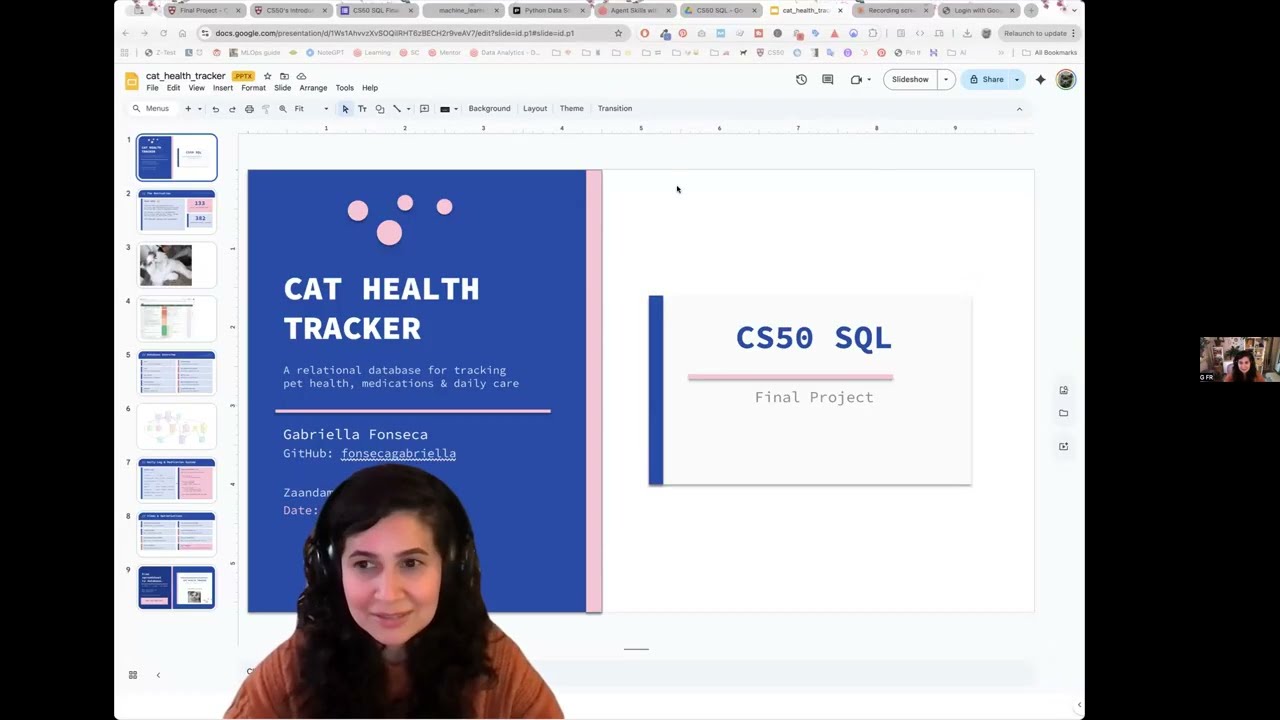Click the presentation title cat_health_tracker

point(186,76)
